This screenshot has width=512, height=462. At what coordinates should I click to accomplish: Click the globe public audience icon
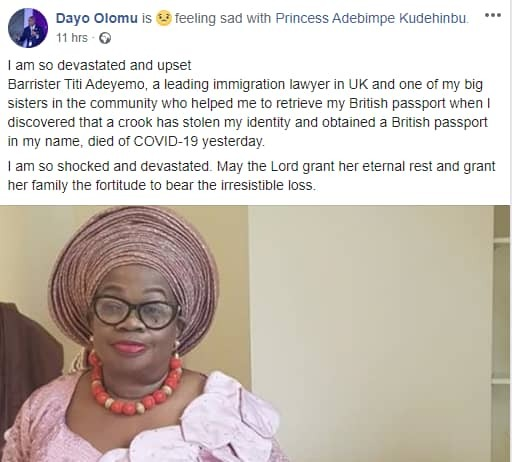(105, 38)
